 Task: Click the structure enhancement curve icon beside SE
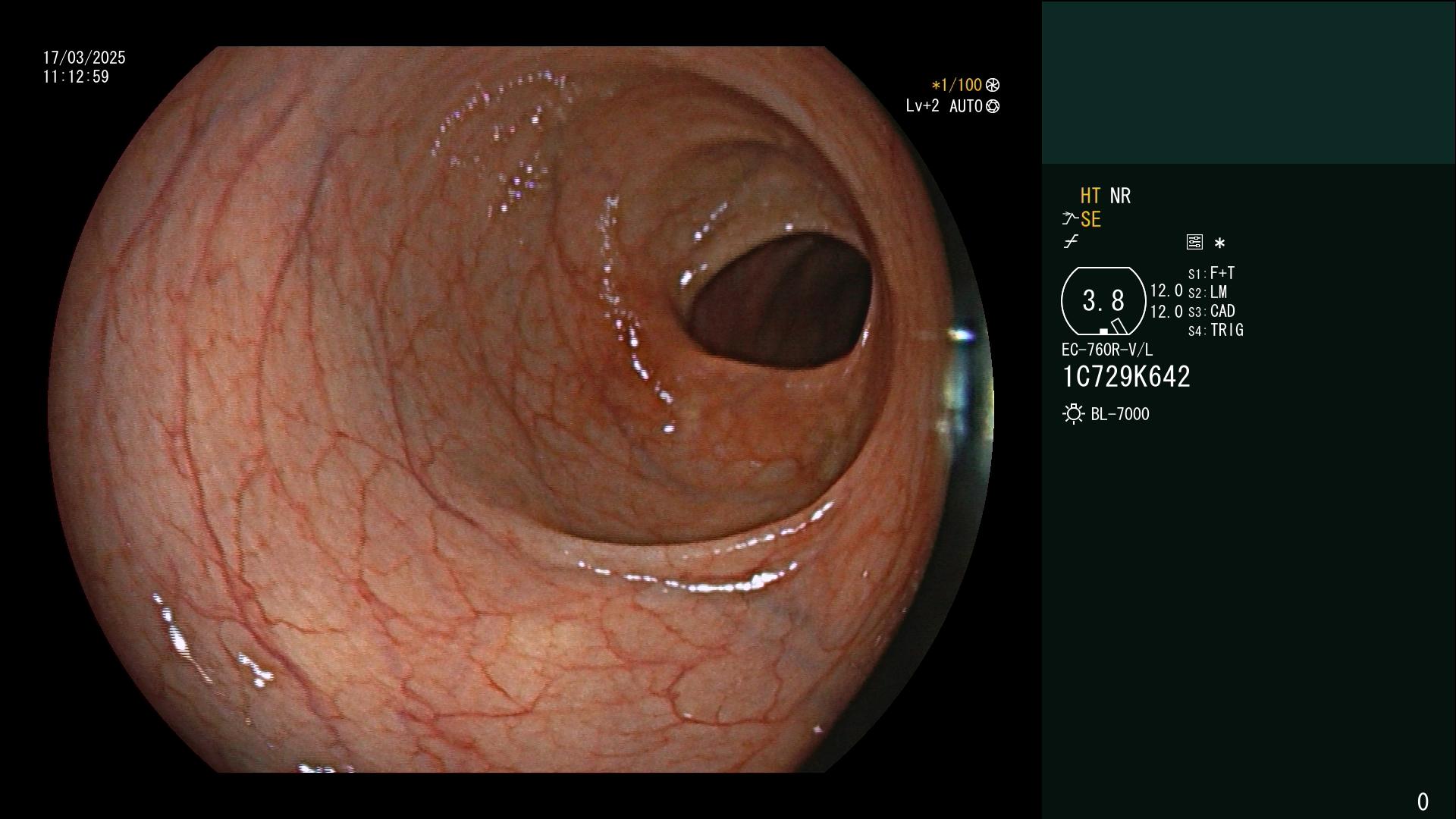(x=1070, y=219)
